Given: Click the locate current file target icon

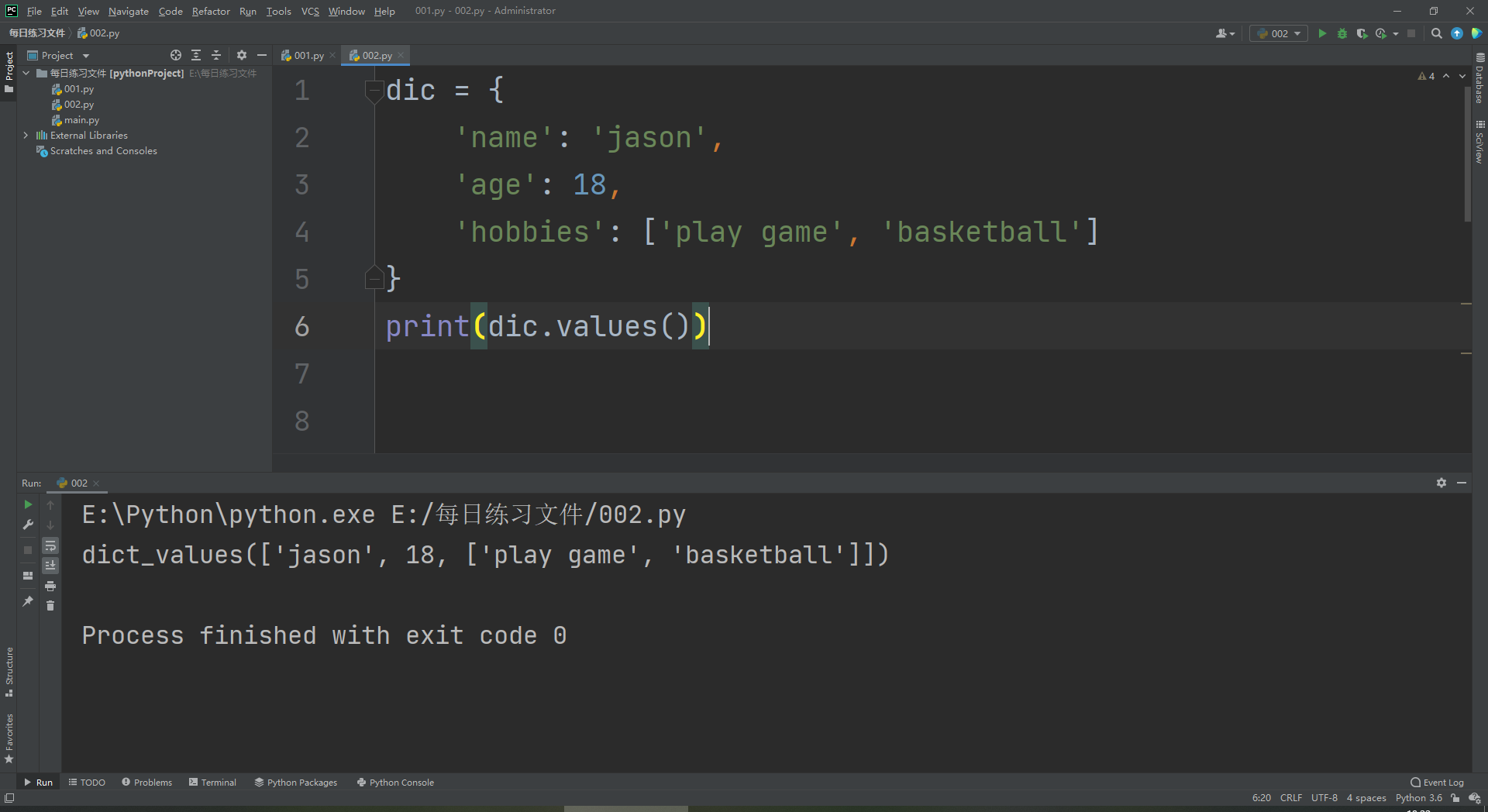Looking at the screenshot, I should coord(176,55).
